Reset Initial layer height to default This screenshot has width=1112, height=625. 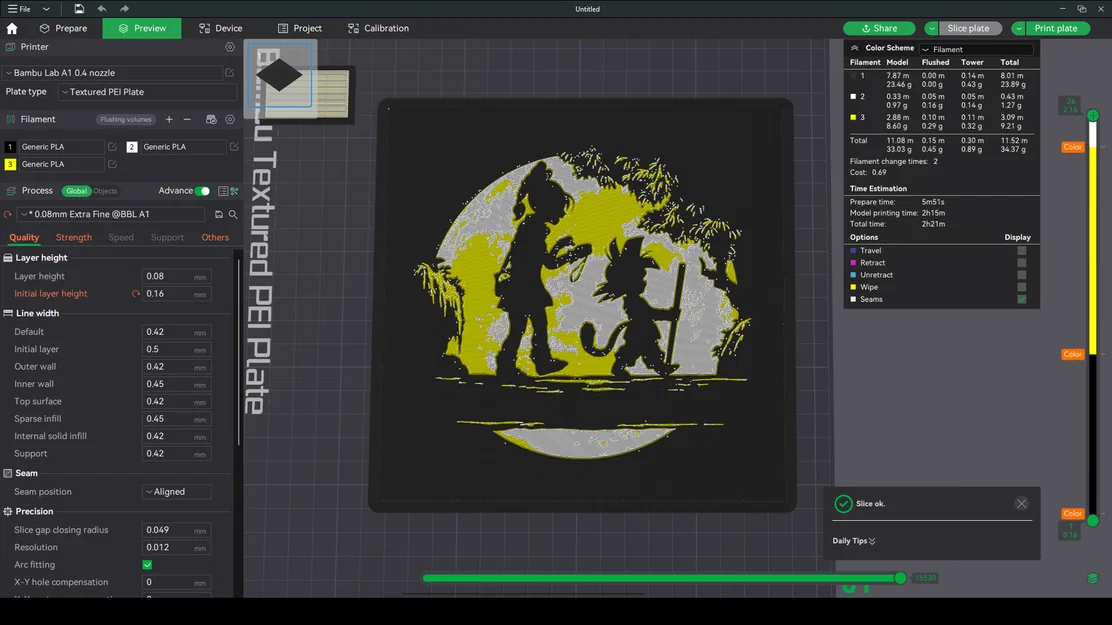click(x=135, y=294)
